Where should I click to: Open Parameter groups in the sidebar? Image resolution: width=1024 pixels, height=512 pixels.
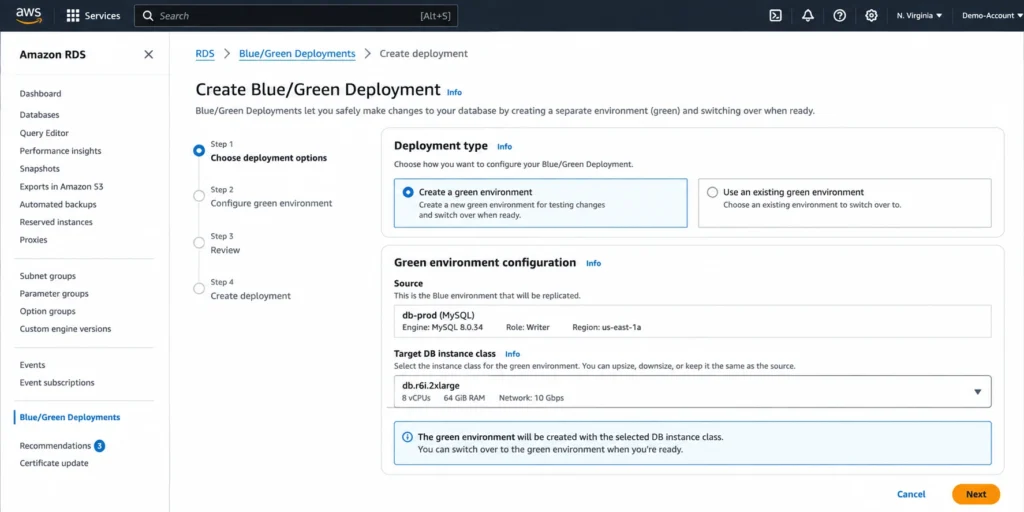coord(54,294)
